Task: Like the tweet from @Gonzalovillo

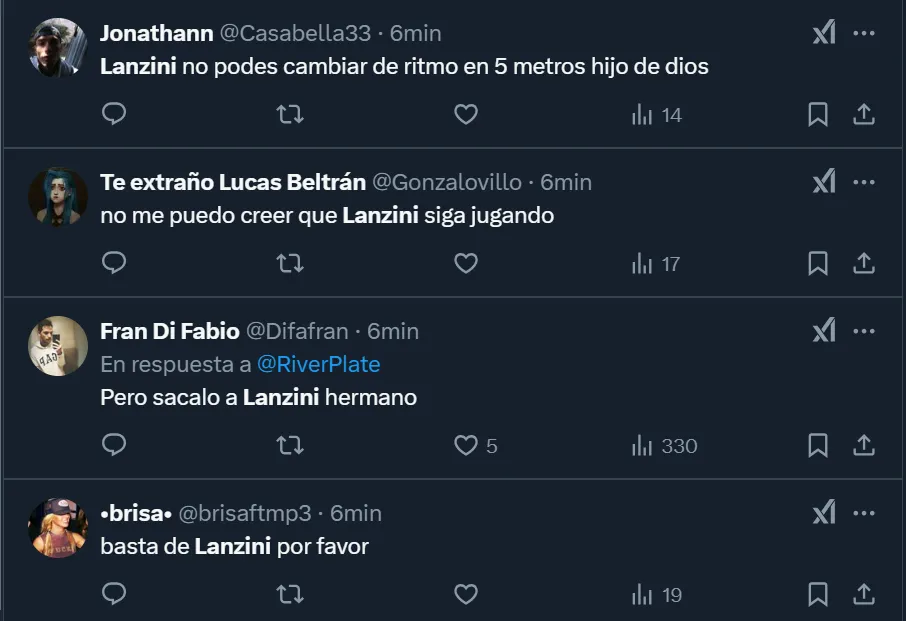Action: coord(466,263)
